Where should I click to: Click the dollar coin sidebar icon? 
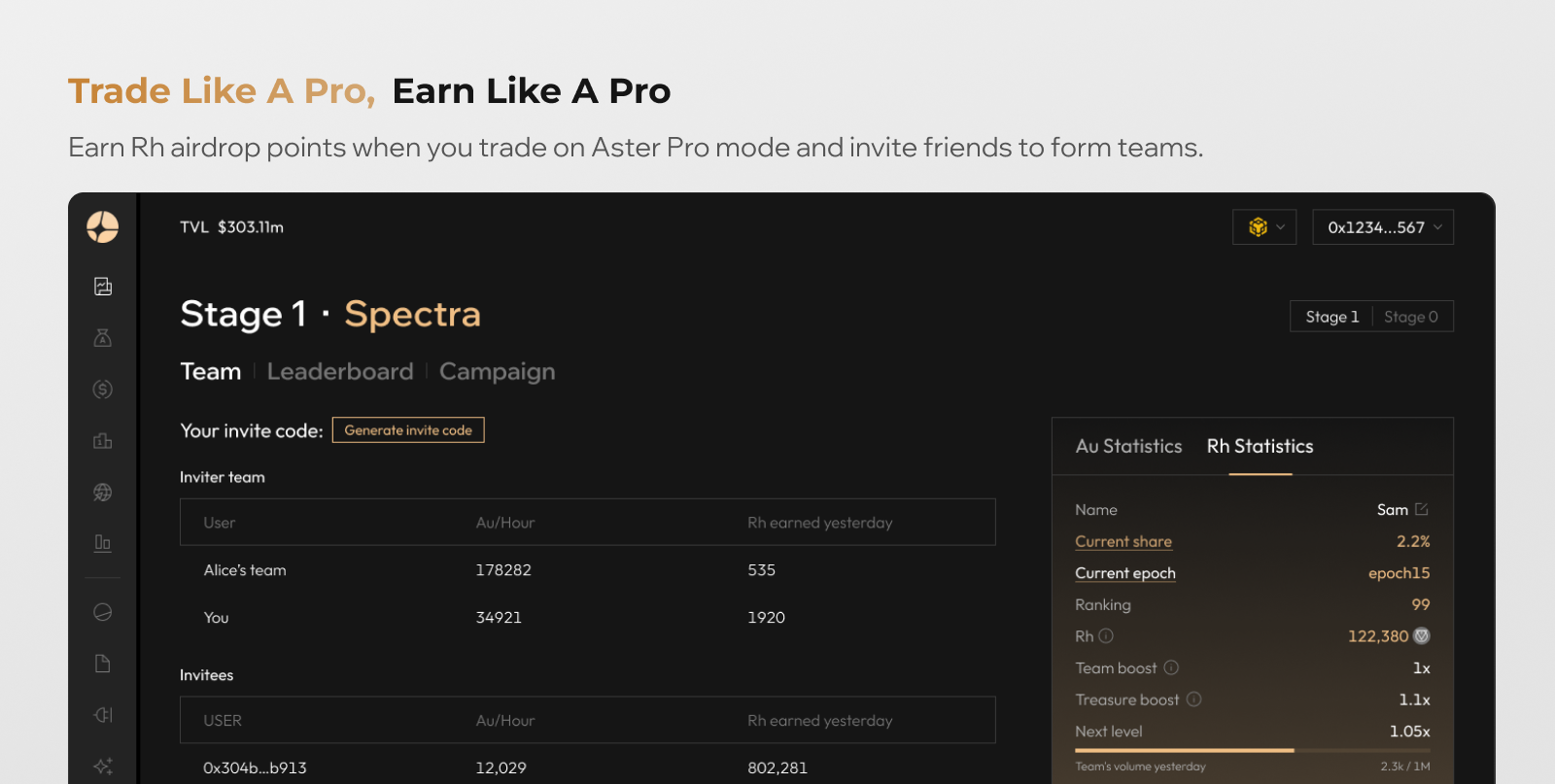pos(103,390)
